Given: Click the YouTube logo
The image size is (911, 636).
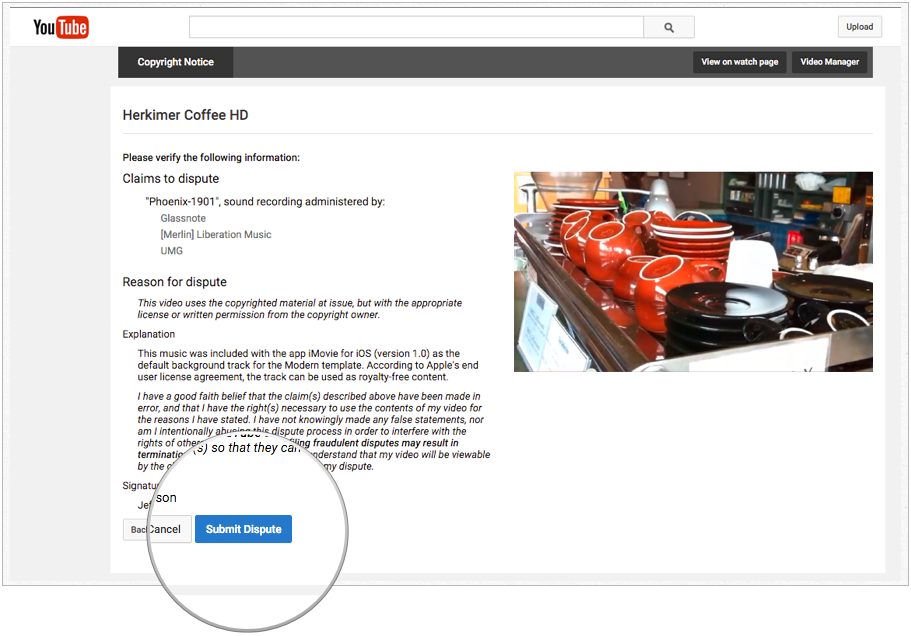Looking at the screenshot, I should (61, 27).
